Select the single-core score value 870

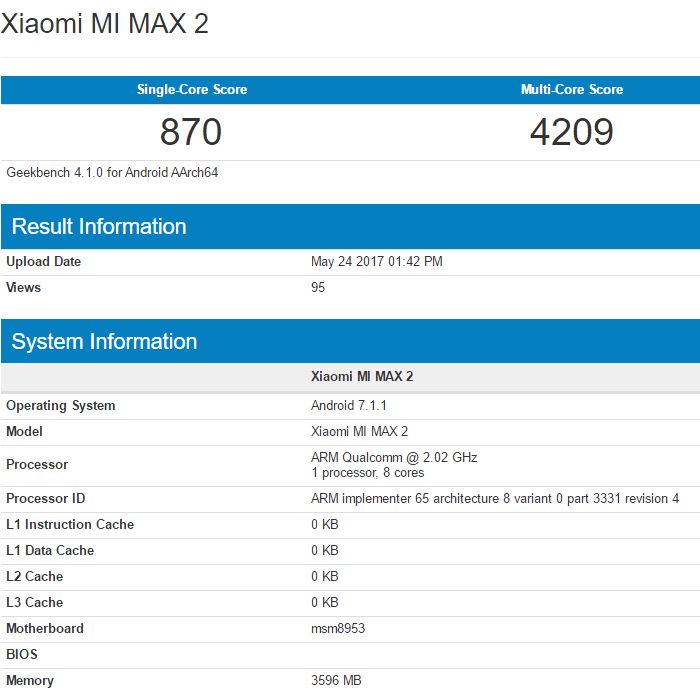pos(191,132)
